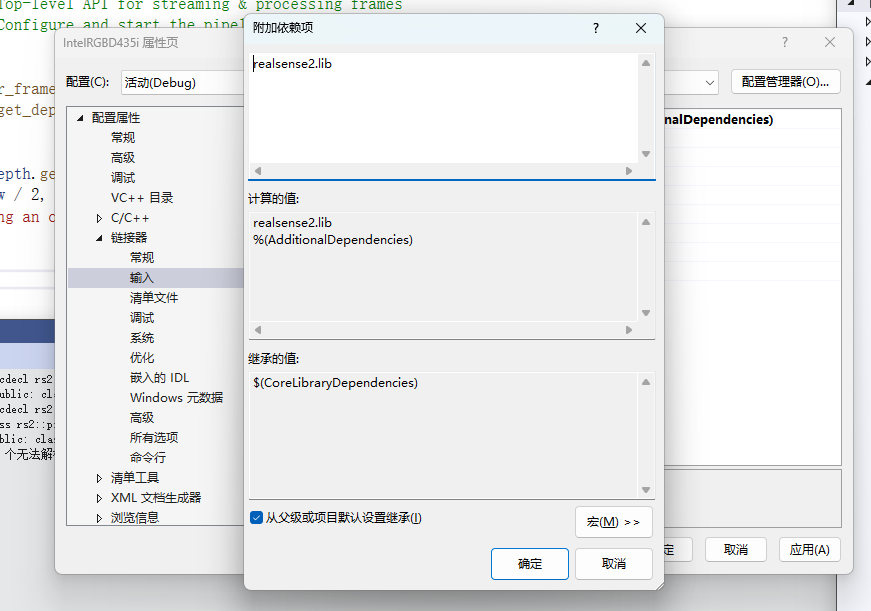Click the realsense2.lib edit text box
This screenshot has width=871, height=611.
[443, 108]
